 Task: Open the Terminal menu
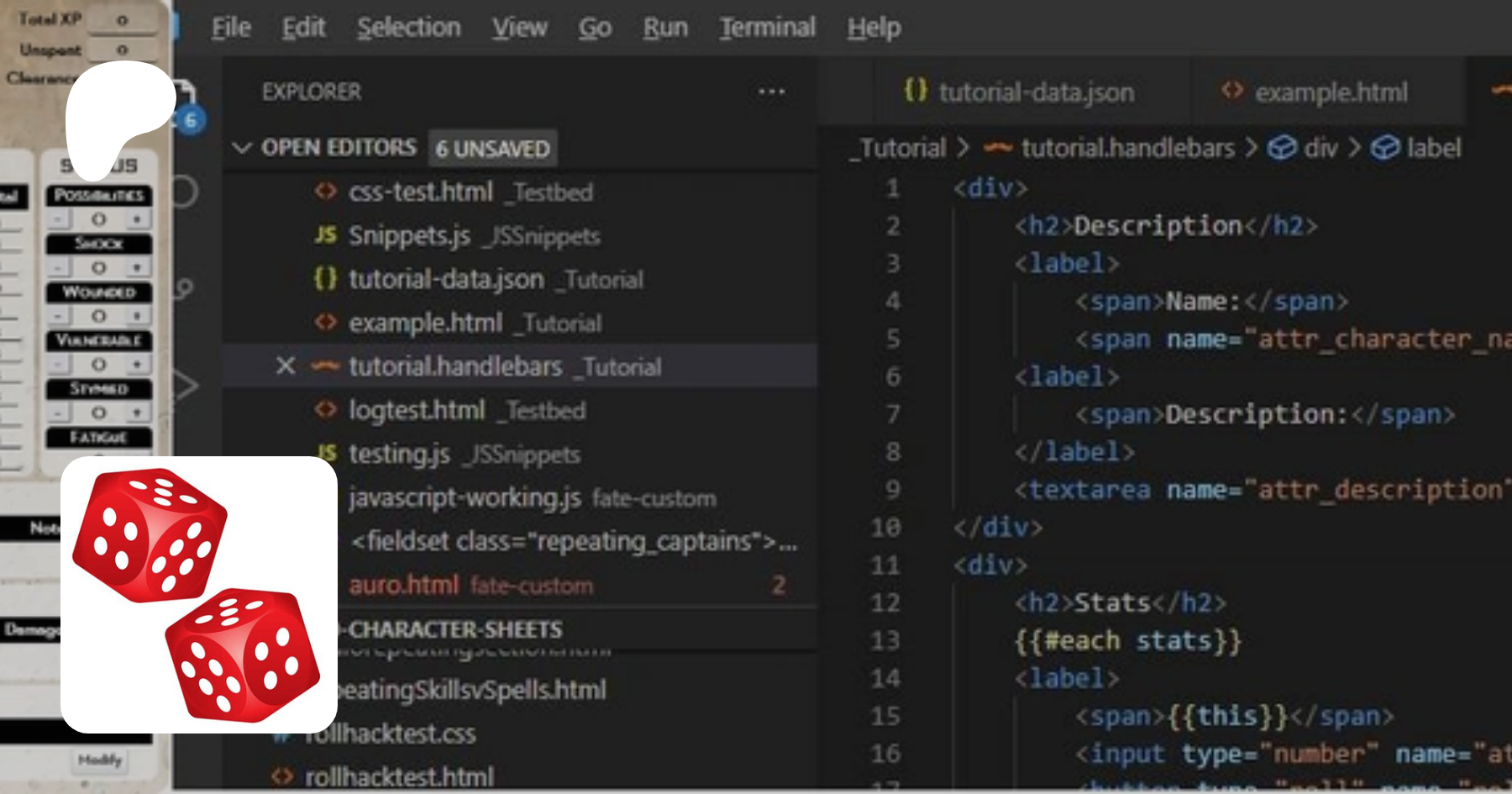click(767, 28)
